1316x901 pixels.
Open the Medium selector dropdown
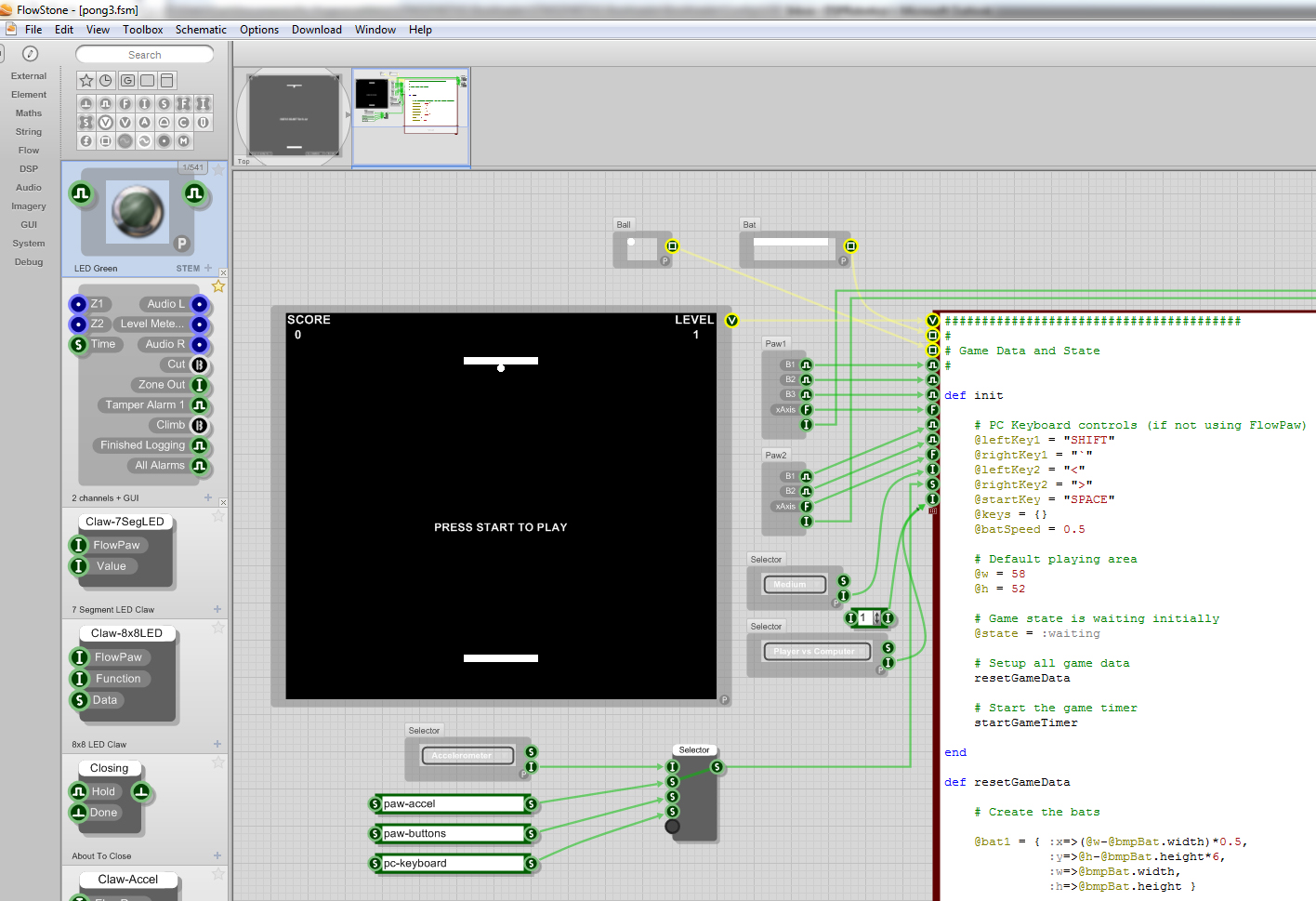[x=796, y=585]
